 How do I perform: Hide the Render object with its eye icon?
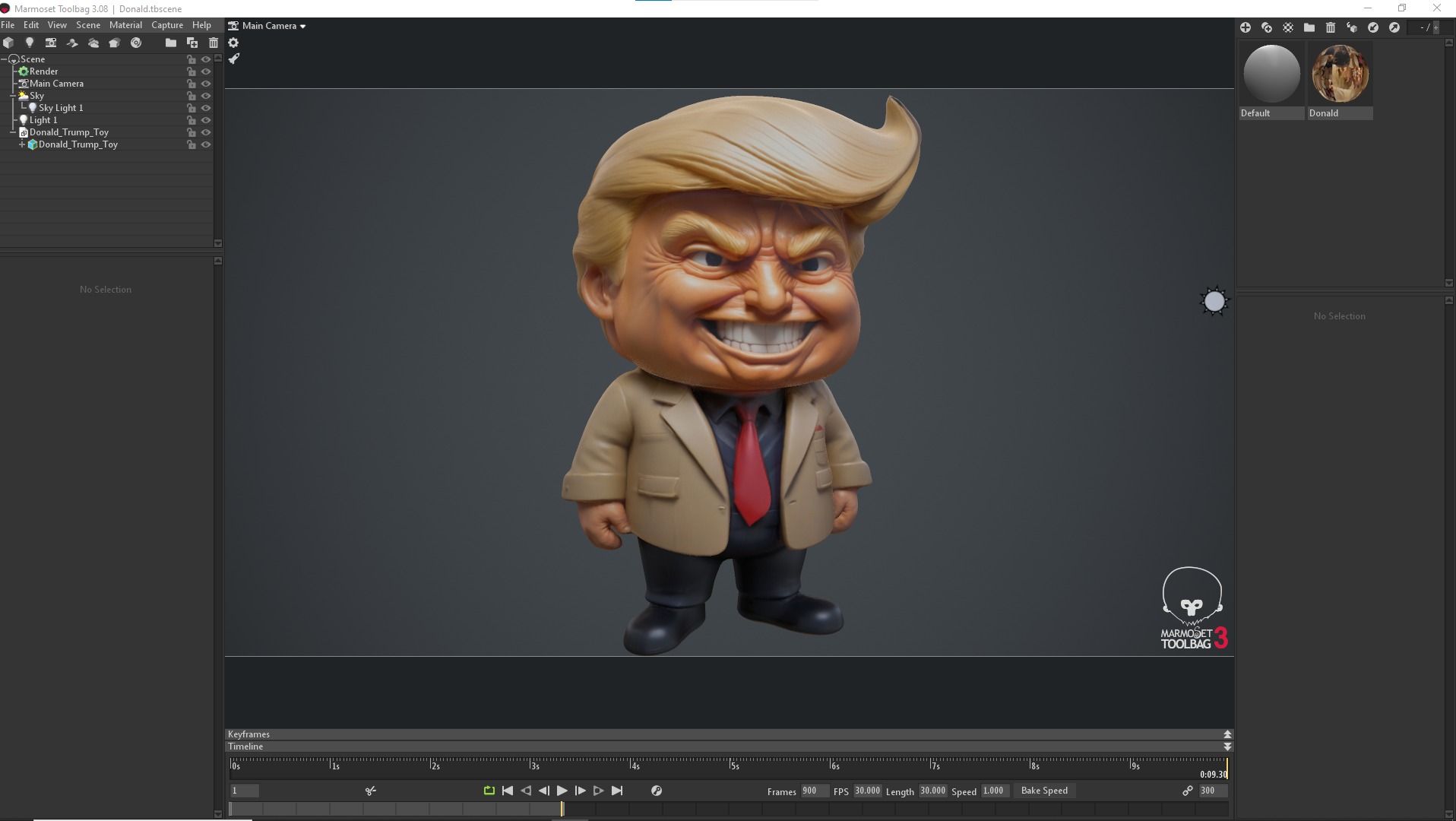point(206,71)
